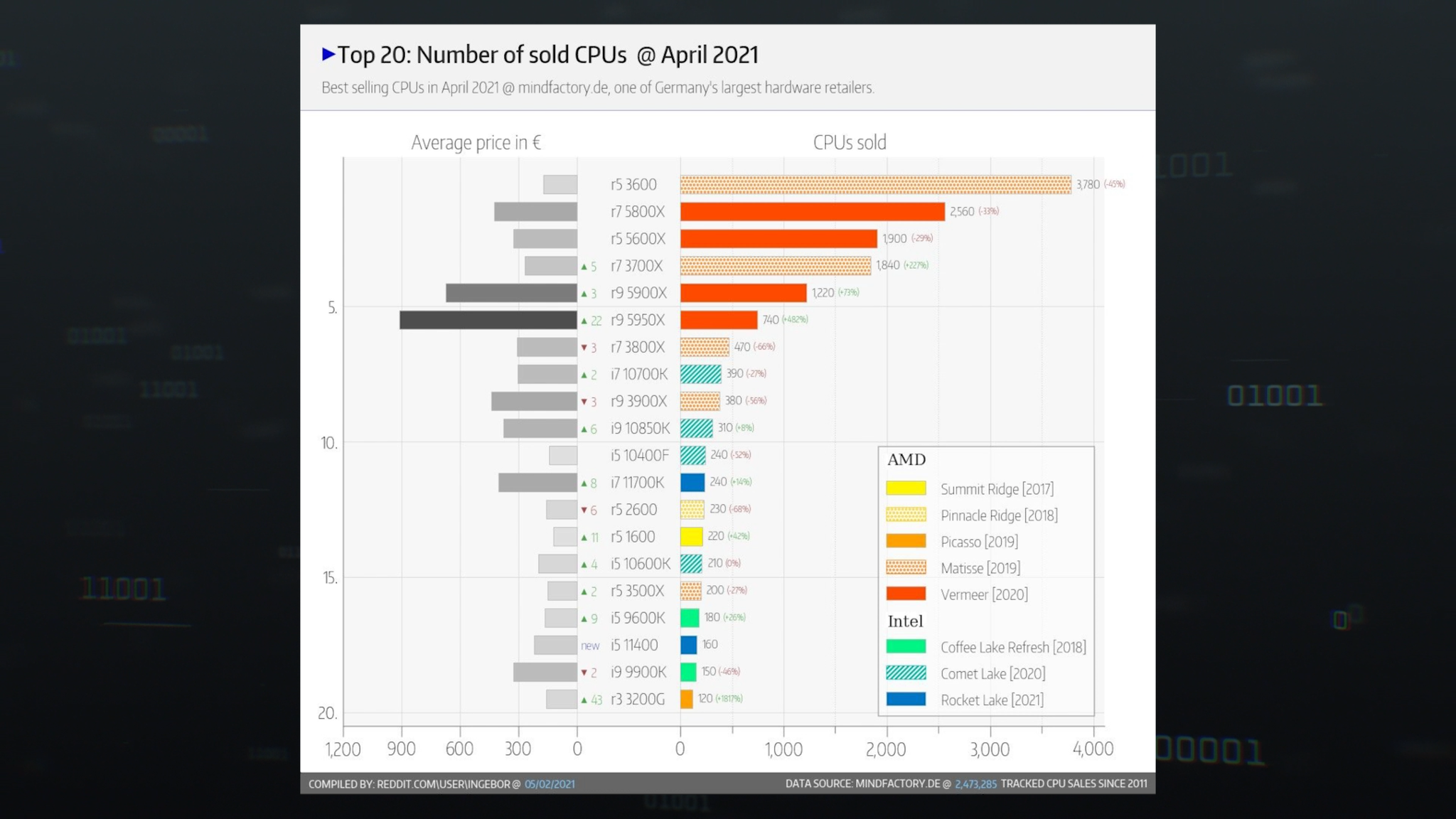Image resolution: width=1456 pixels, height=819 pixels.
Task: Click the 2,560 value label
Action: 962,211
